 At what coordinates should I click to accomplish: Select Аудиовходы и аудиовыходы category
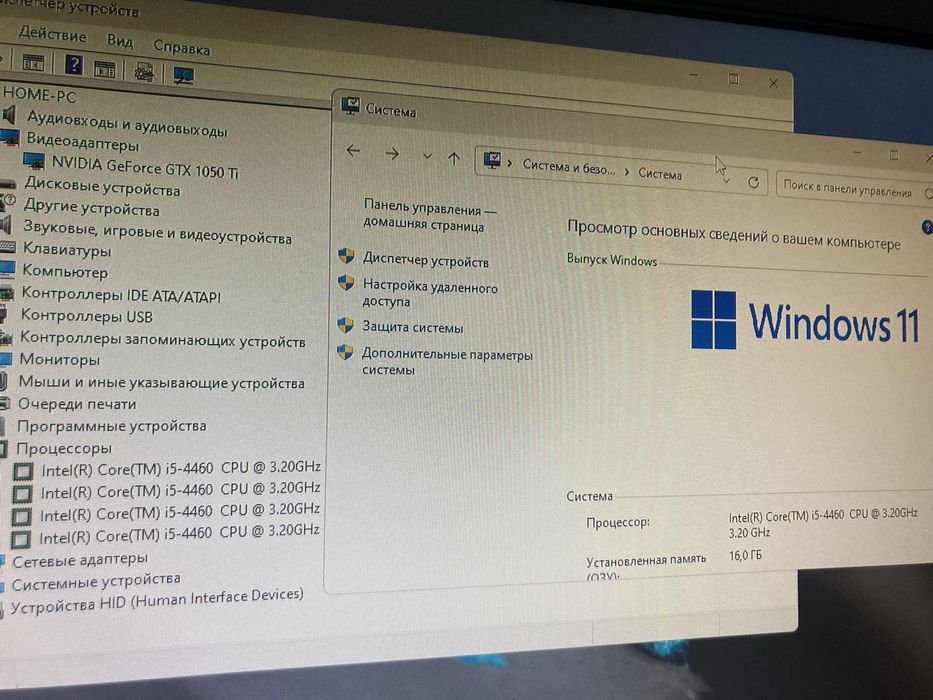click(x=126, y=124)
